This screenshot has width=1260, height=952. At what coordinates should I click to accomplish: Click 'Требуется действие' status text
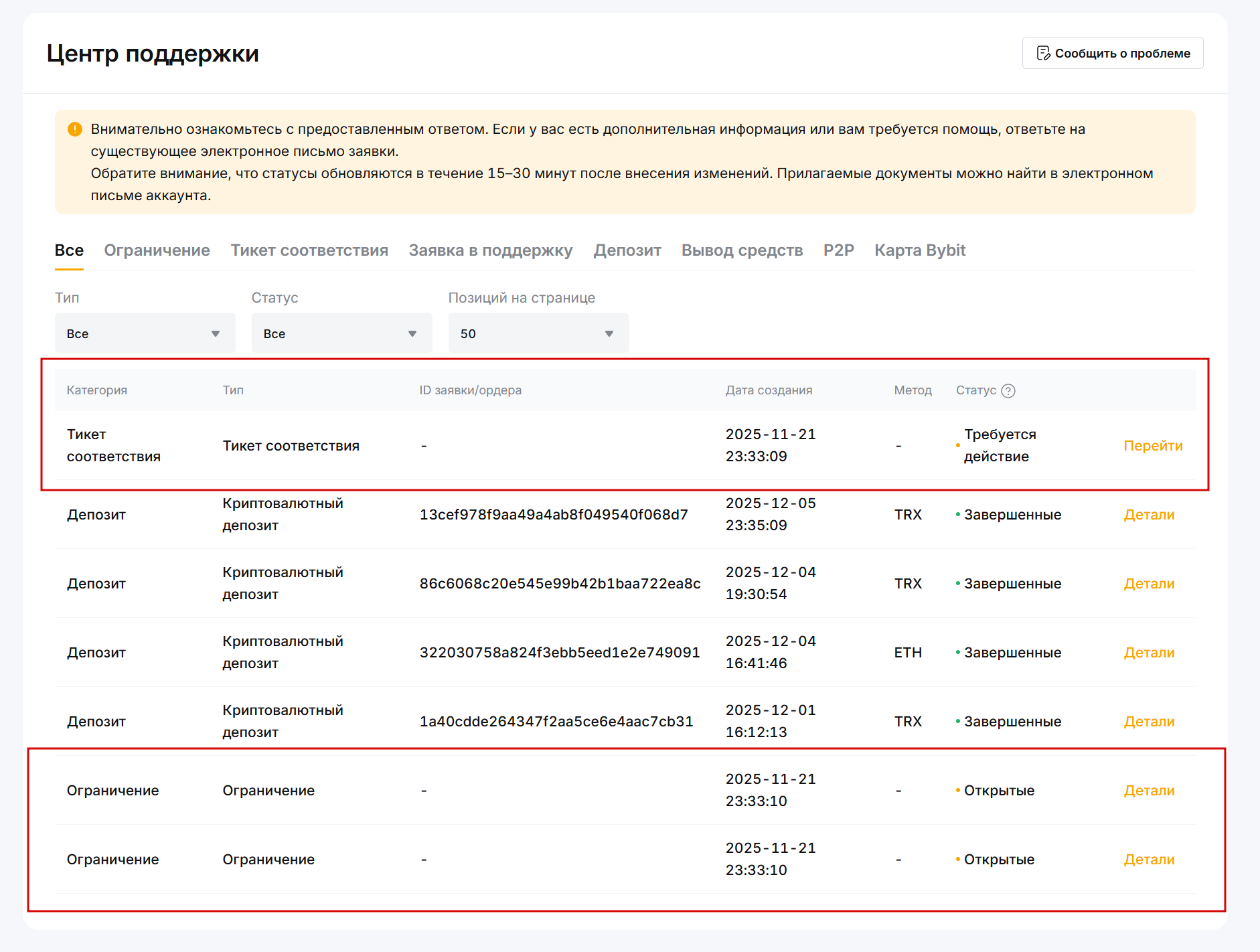click(1000, 446)
